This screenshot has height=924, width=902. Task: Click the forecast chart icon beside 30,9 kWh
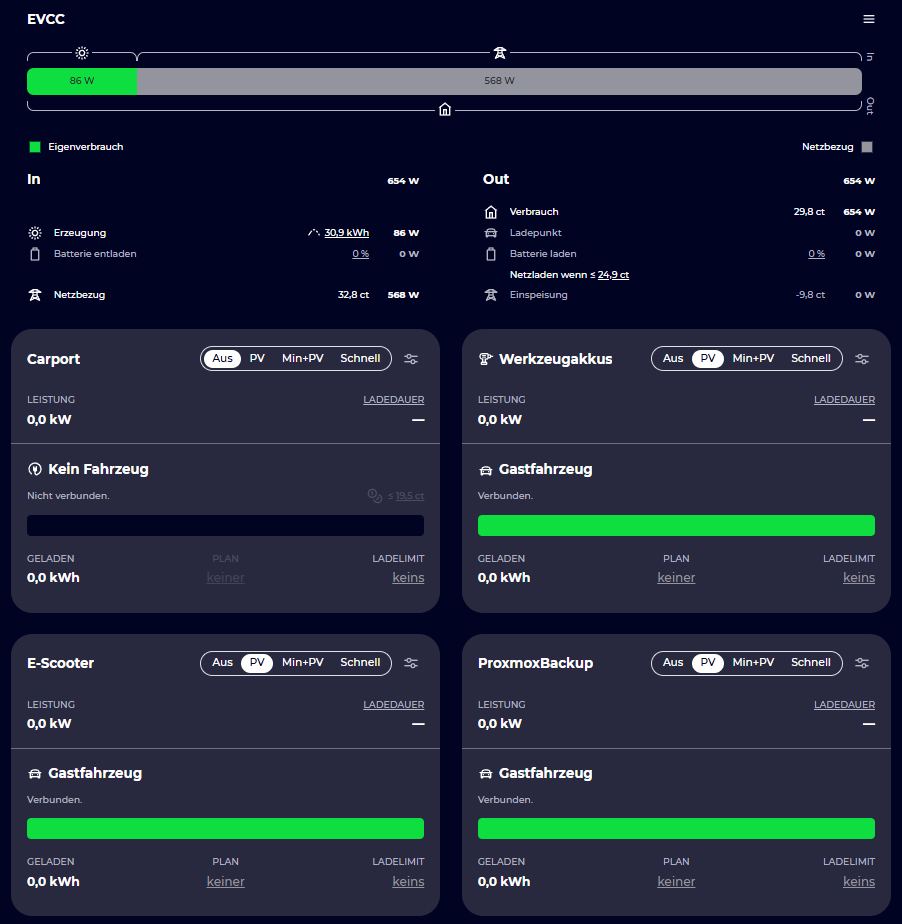tap(313, 233)
